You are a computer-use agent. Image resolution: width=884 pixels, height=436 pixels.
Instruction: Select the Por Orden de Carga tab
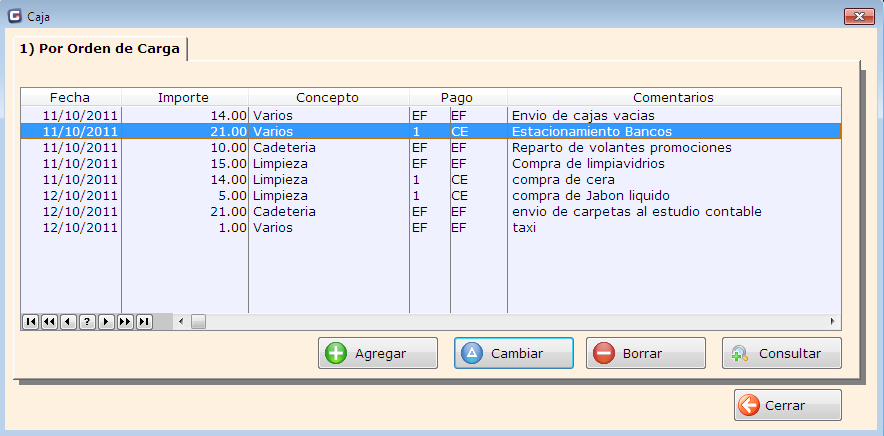coord(100,48)
